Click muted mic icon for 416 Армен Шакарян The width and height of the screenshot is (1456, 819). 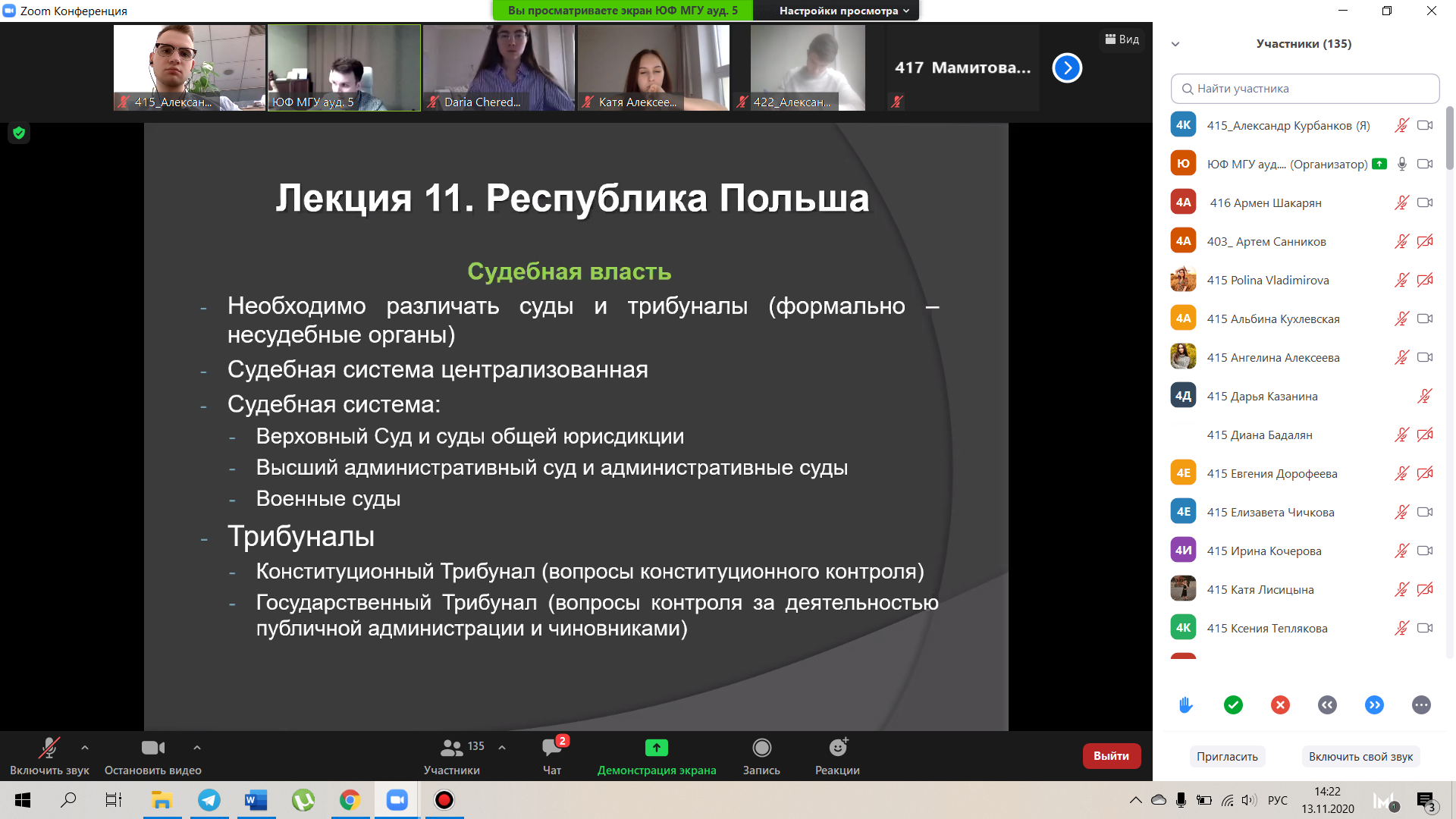point(1401,203)
